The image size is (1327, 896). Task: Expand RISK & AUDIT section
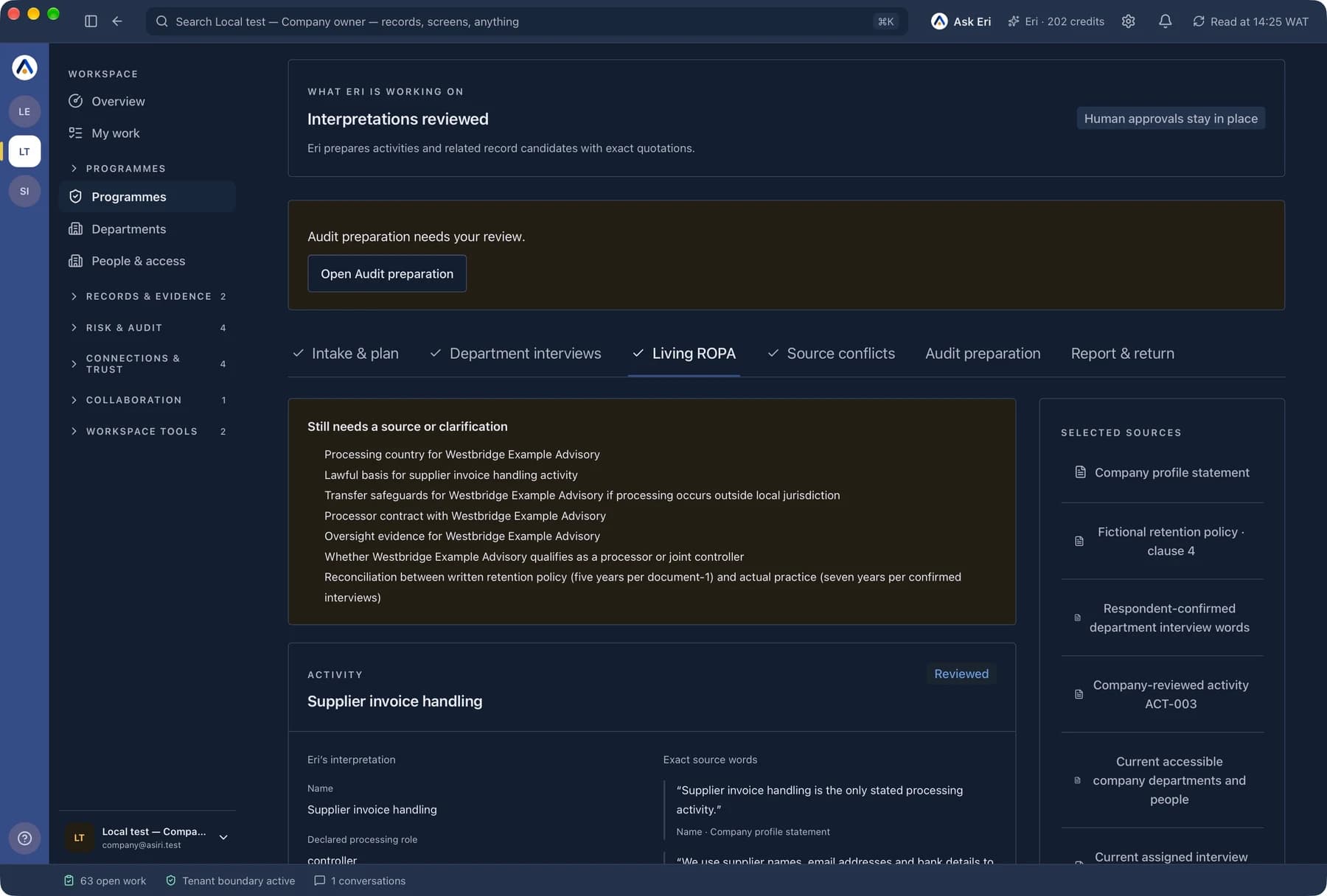(x=147, y=328)
